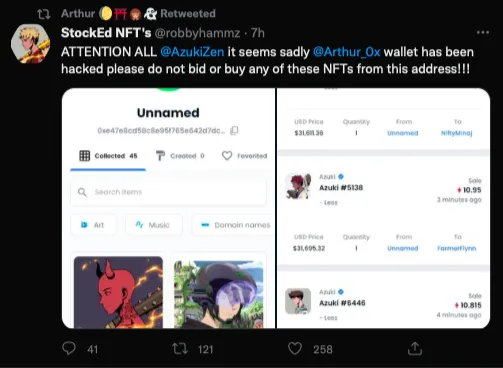The width and height of the screenshot is (503, 368).
Task: Collapse Azuki #5138 details with Less
Action: (x=329, y=203)
